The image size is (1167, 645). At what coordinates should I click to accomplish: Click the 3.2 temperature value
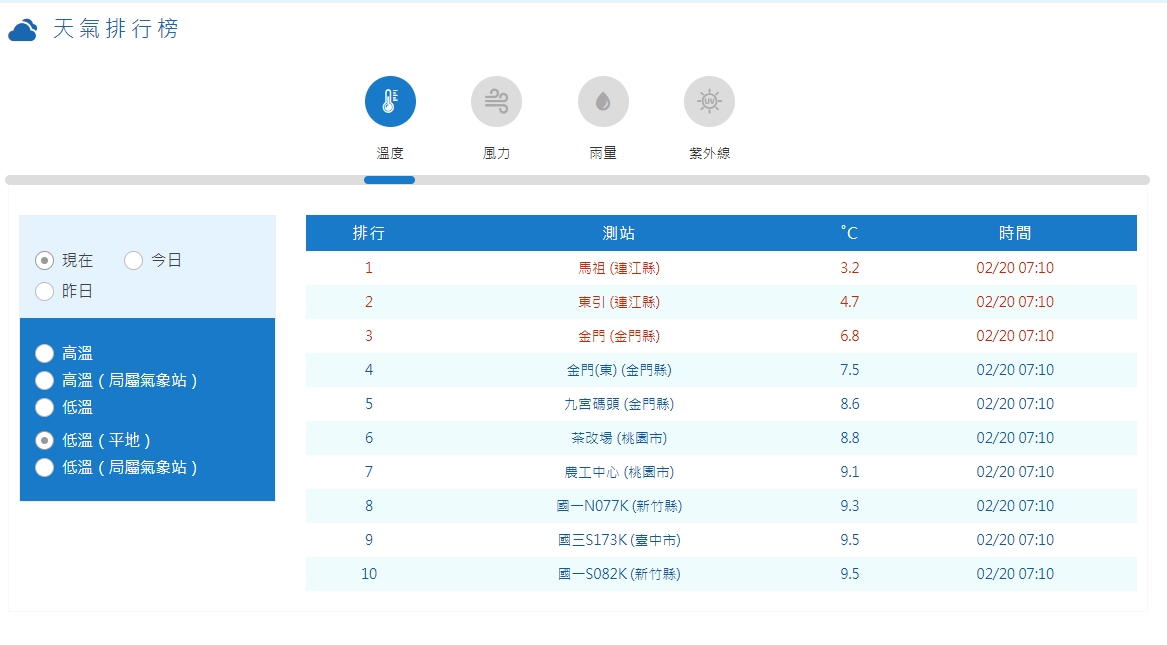pyautogui.click(x=849, y=268)
